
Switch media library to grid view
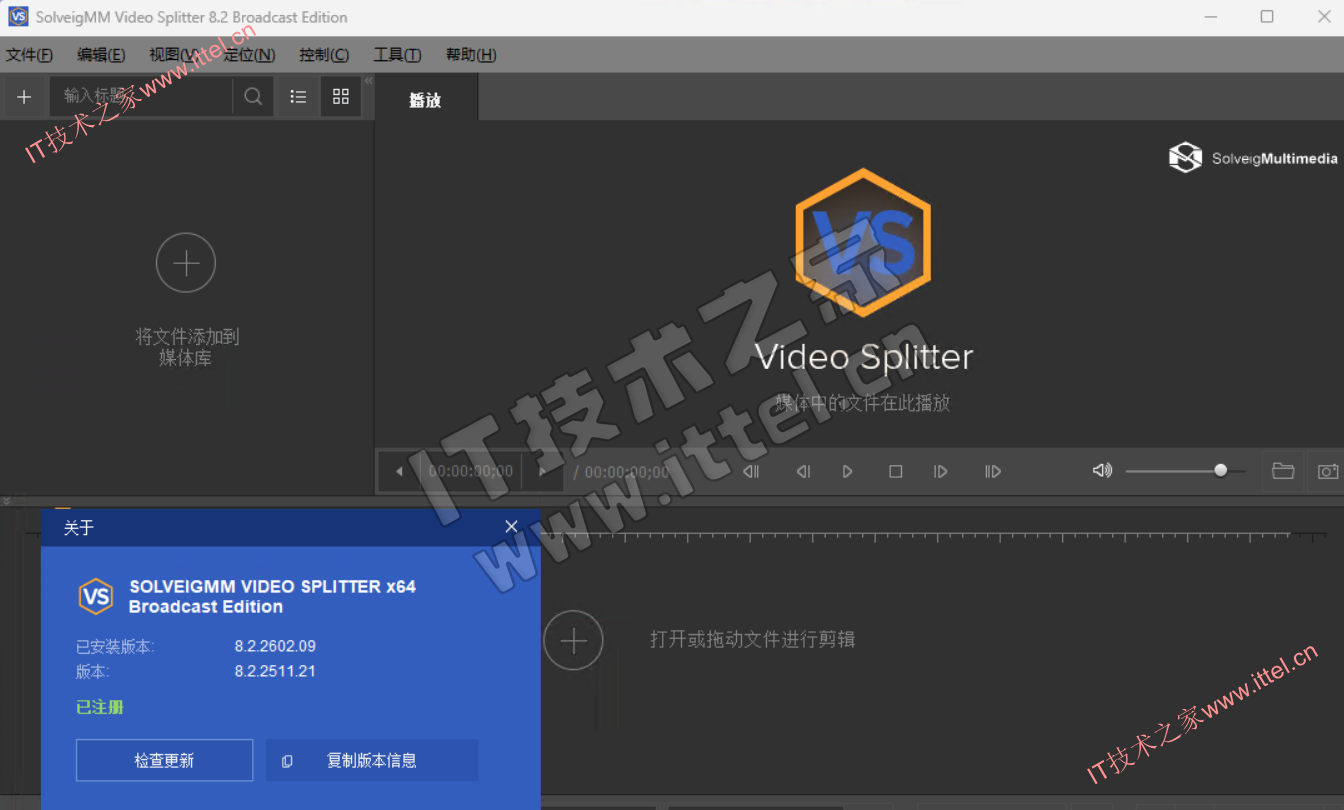pyautogui.click(x=341, y=97)
